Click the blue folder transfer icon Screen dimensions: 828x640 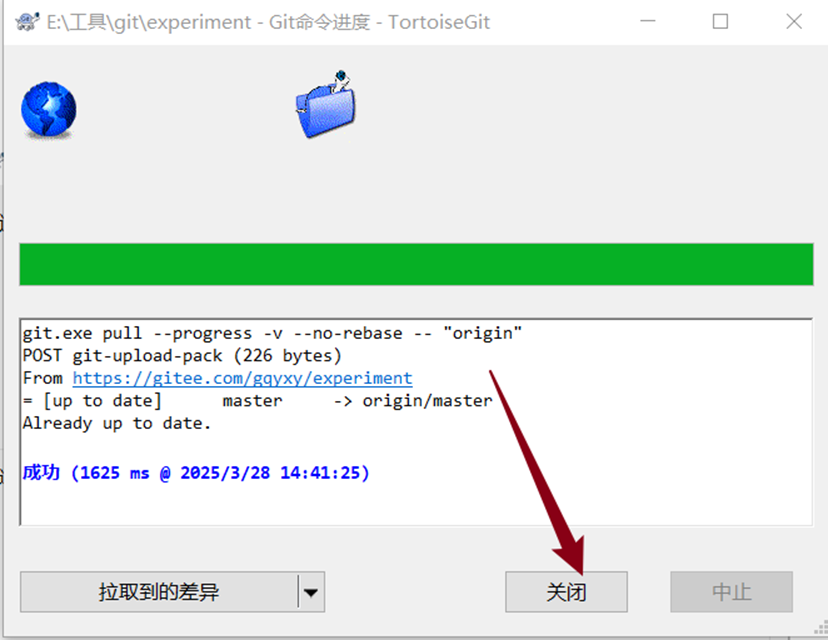[x=325, y=105]
